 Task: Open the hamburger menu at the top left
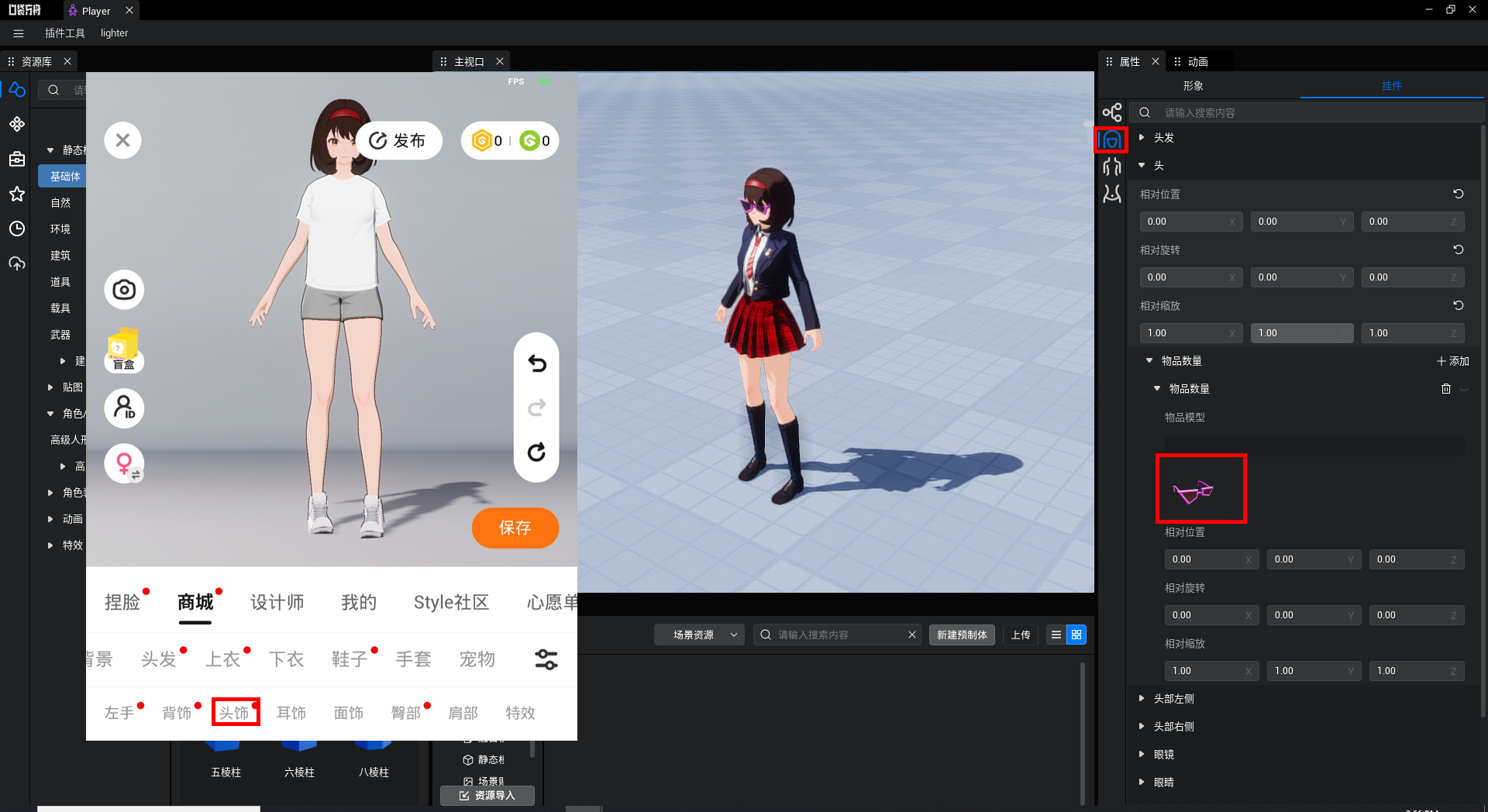click(x=19, y=33)
